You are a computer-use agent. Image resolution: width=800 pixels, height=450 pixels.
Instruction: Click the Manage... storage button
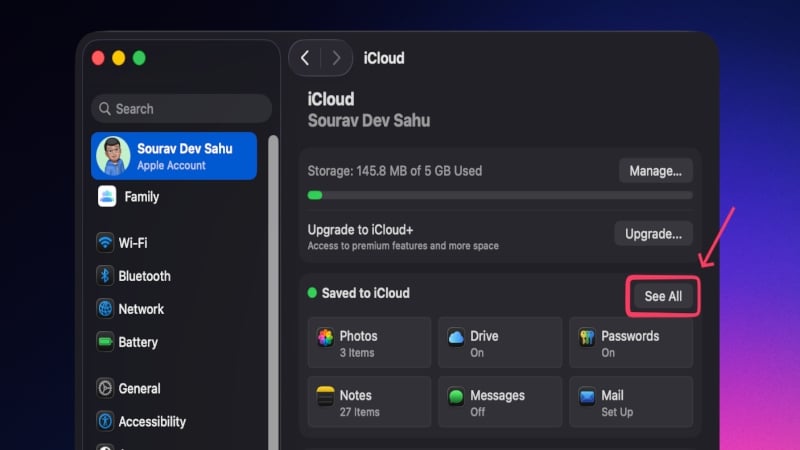tap(656, 171)
